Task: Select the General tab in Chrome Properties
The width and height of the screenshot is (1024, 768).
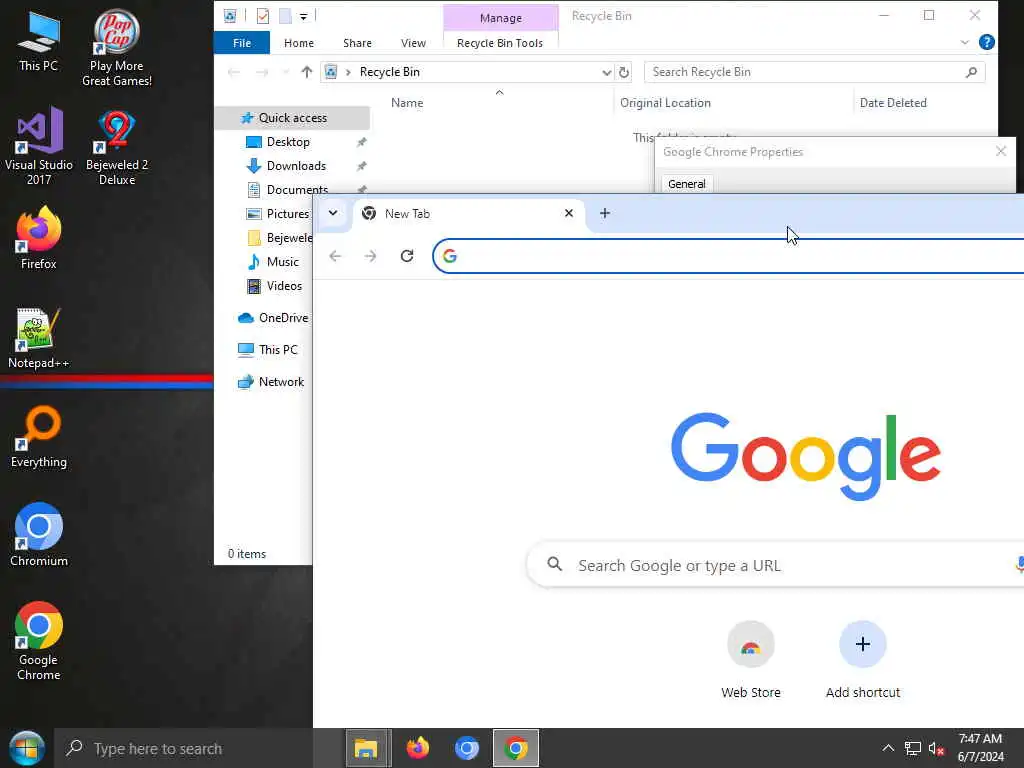Action: pyautogui.click(x=687, y=184)
